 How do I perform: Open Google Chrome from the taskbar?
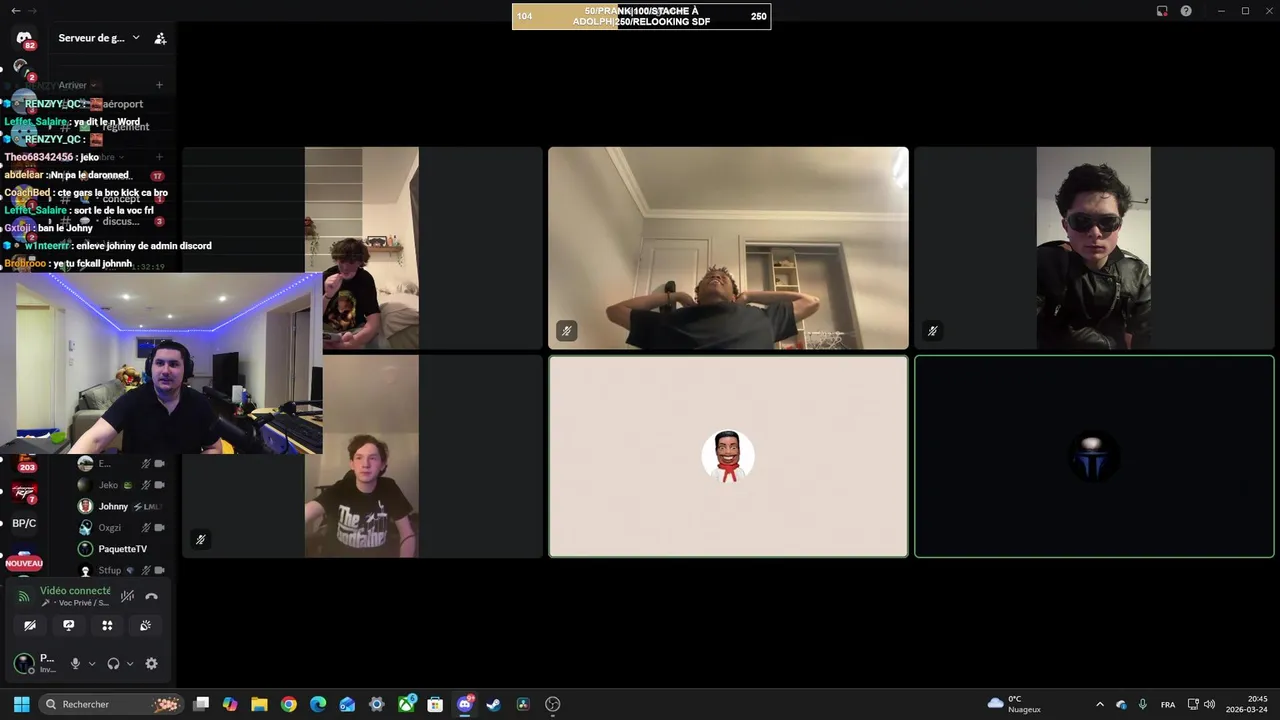click(x=289, y=704)
